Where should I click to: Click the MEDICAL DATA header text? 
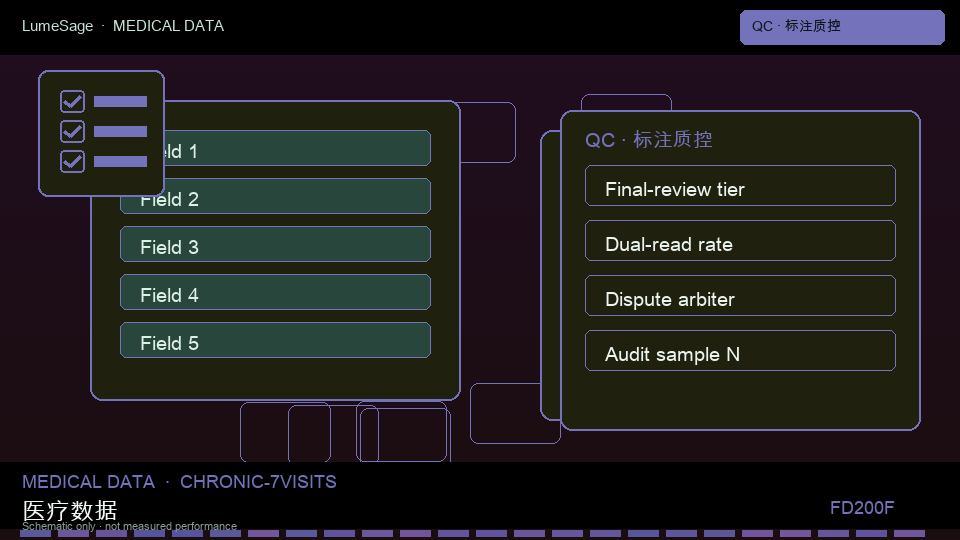tap(168, 26)
